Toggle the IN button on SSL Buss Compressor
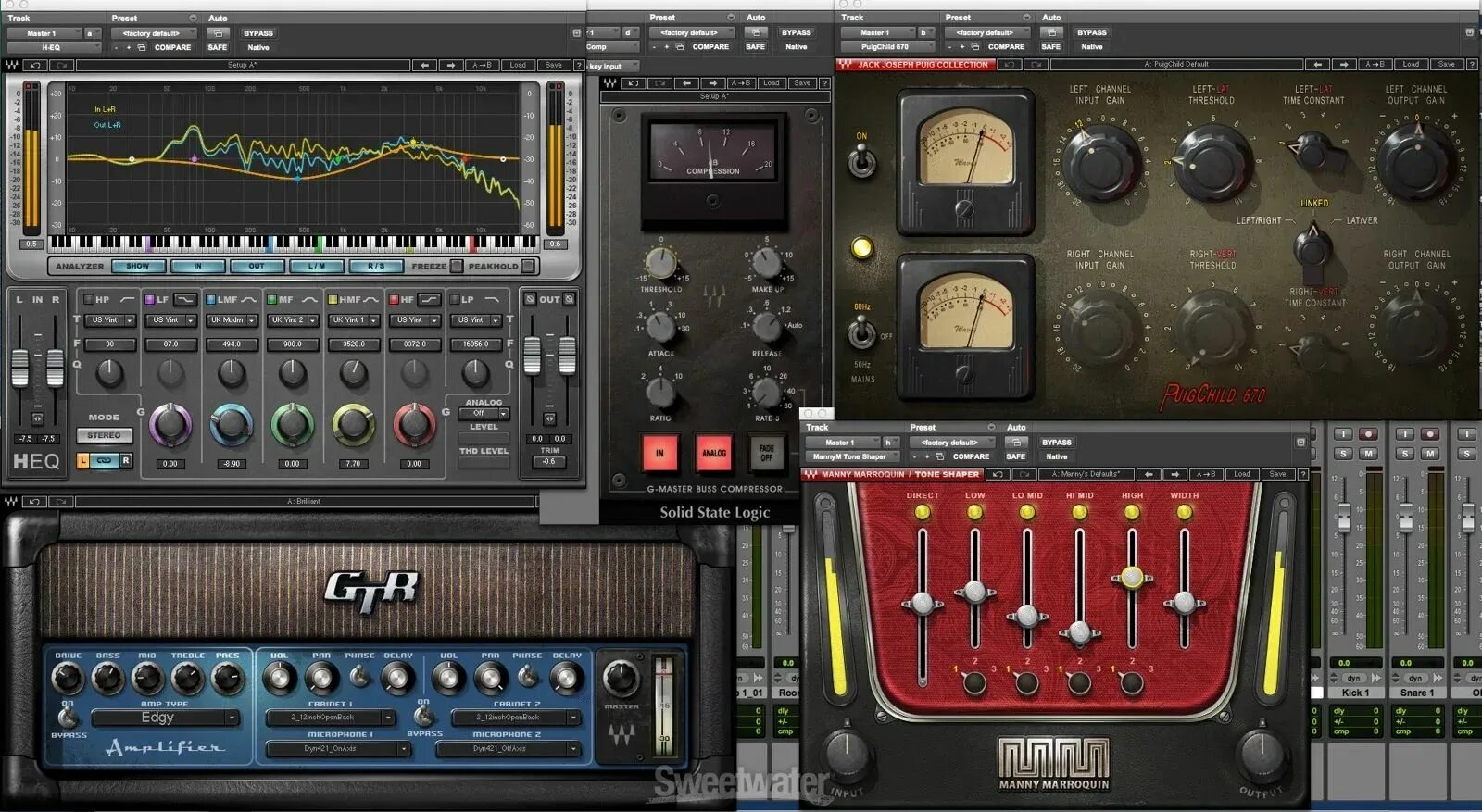The height and width of the screenshot is (812, 1482). pyautogui.click(x=659, y=453)
